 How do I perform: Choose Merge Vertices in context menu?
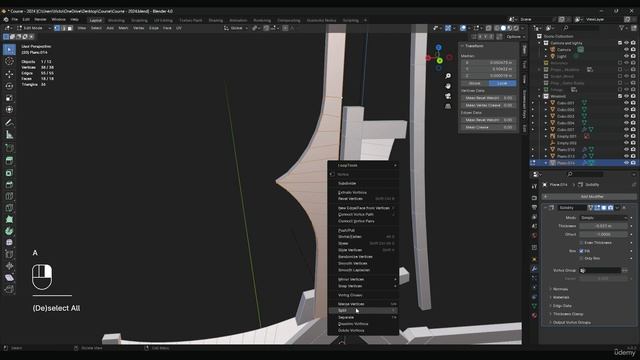[363, 304]
